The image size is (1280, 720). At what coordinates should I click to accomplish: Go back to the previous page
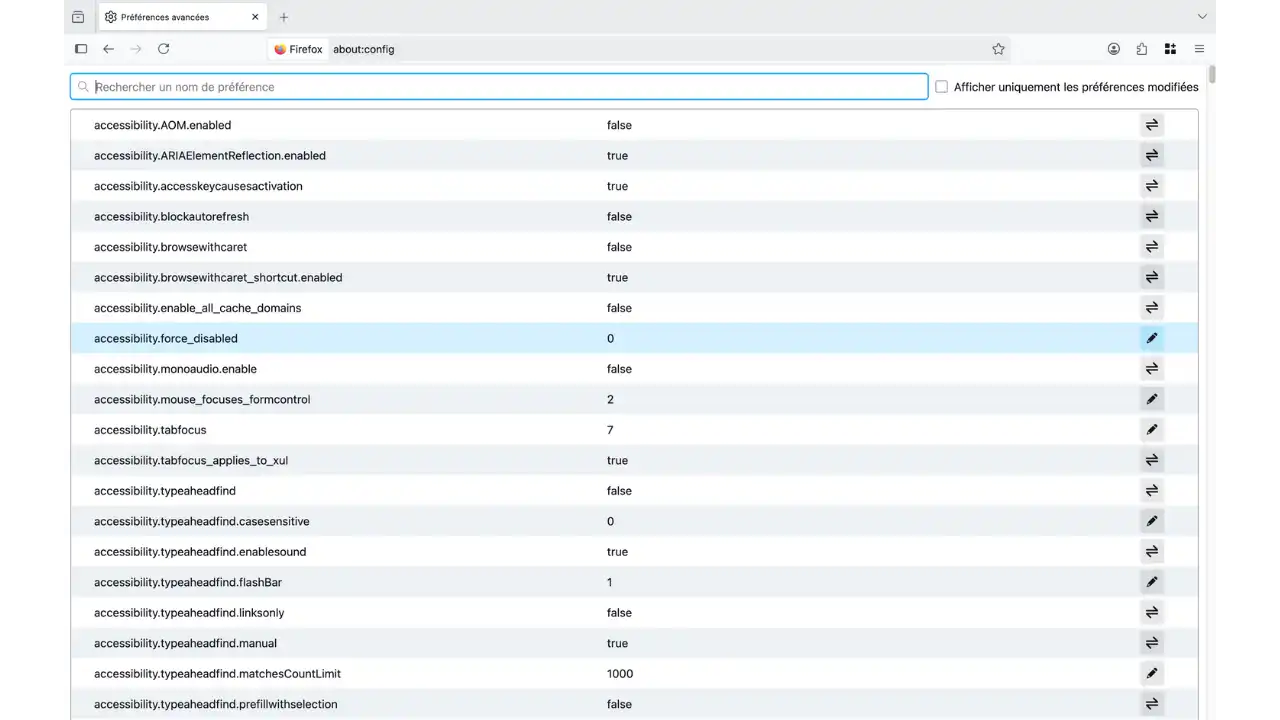pos(109,49)
